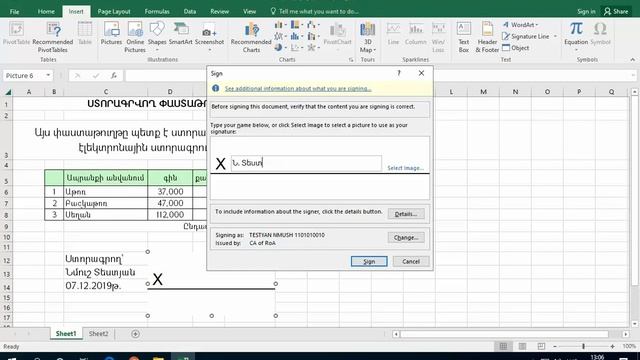Select cell containing 37,000

tap(170, 191)
